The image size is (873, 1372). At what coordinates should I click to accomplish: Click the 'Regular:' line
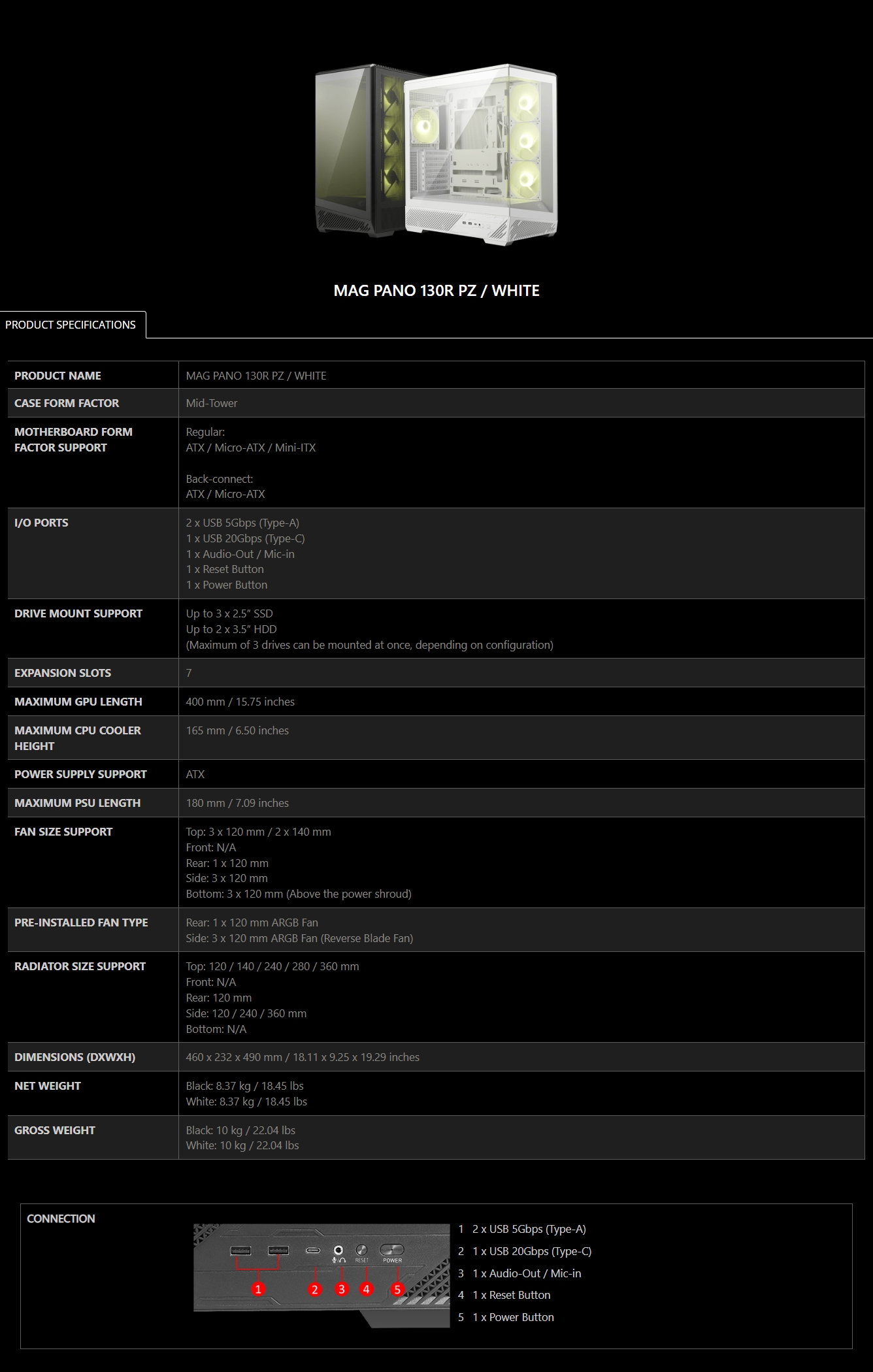click(205, 432)
